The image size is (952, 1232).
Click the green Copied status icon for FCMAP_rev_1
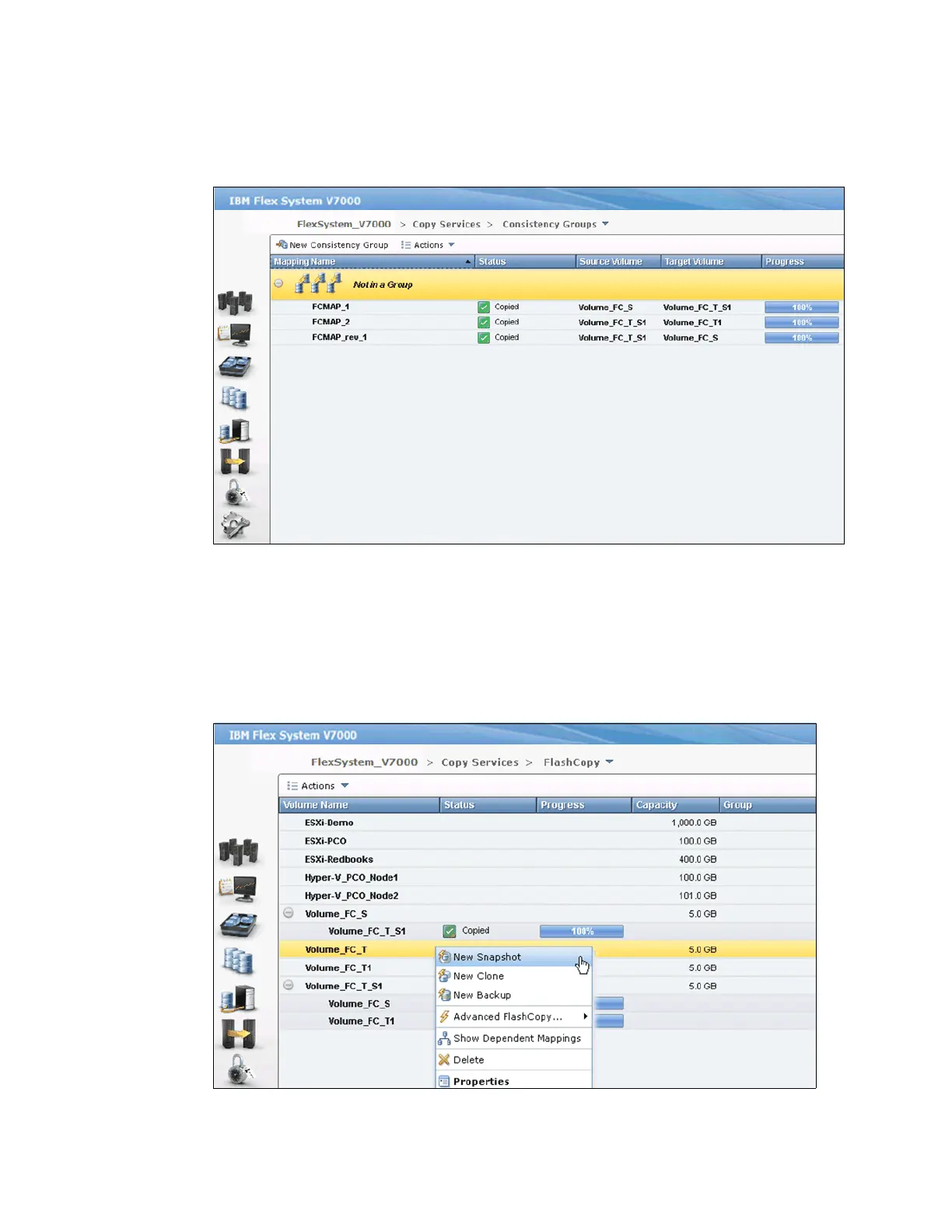(x=484, y=338)
